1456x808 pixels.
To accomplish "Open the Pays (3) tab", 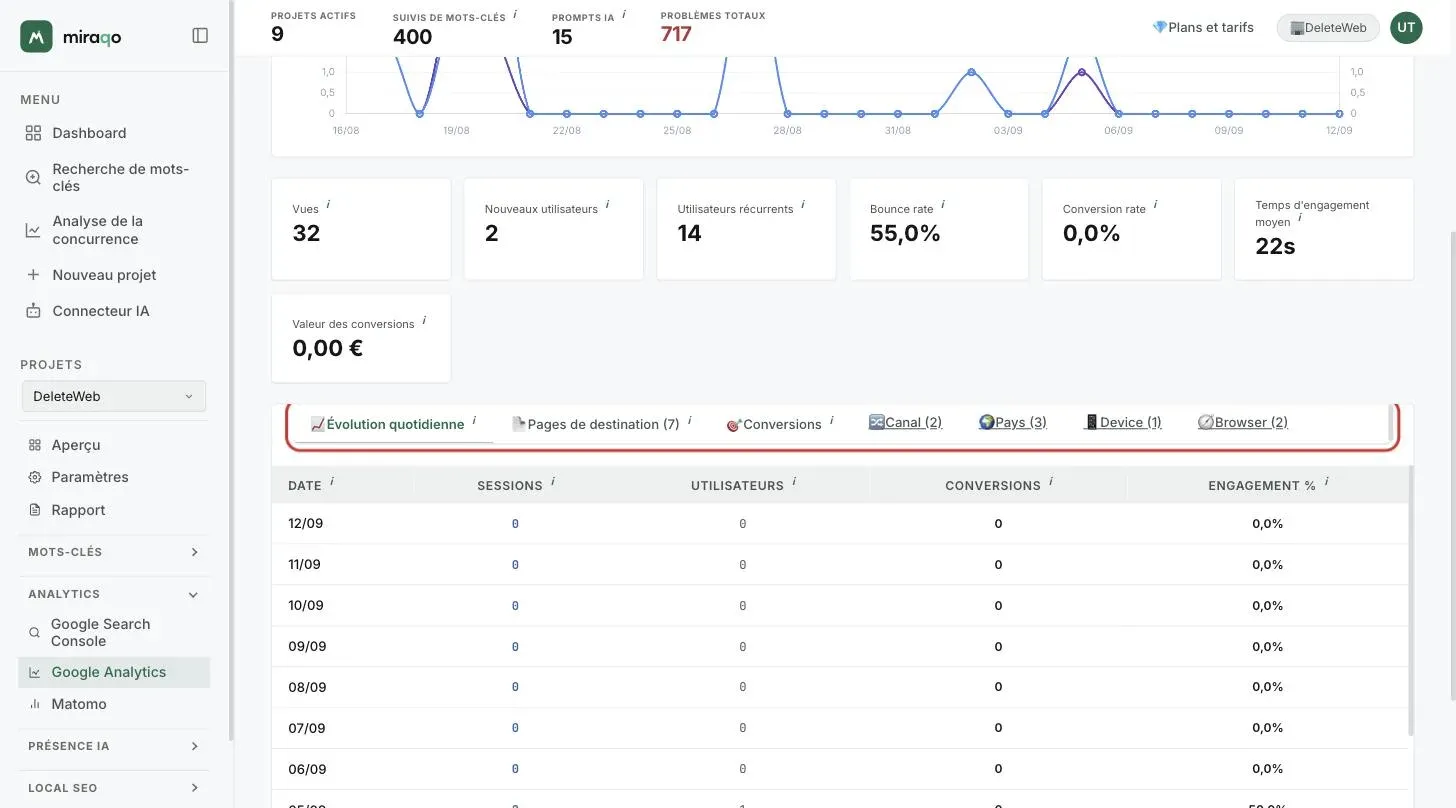I will (x=1012, y=422).
